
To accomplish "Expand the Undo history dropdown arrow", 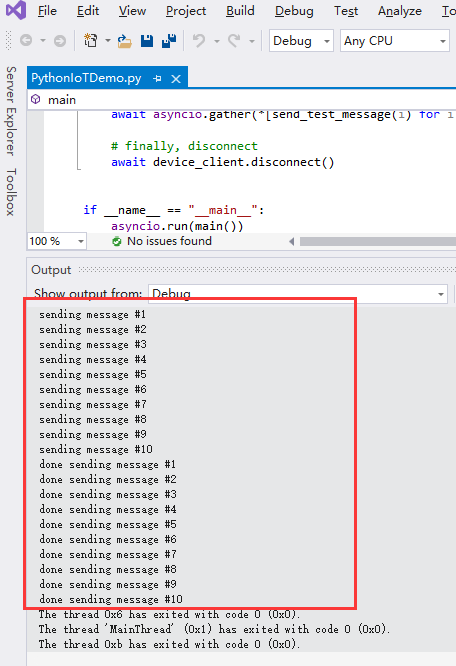I will (217, 41).
